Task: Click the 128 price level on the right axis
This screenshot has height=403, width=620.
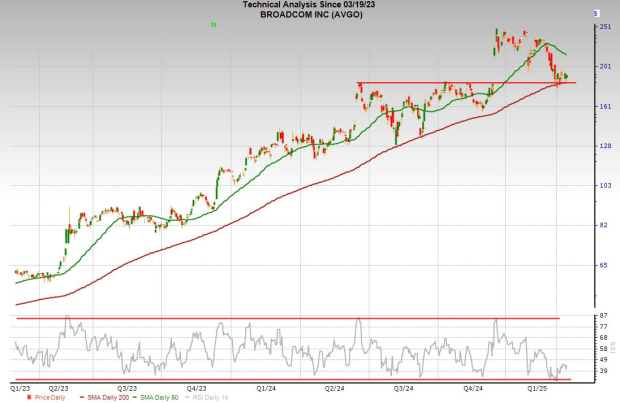Action: [605, 146]
